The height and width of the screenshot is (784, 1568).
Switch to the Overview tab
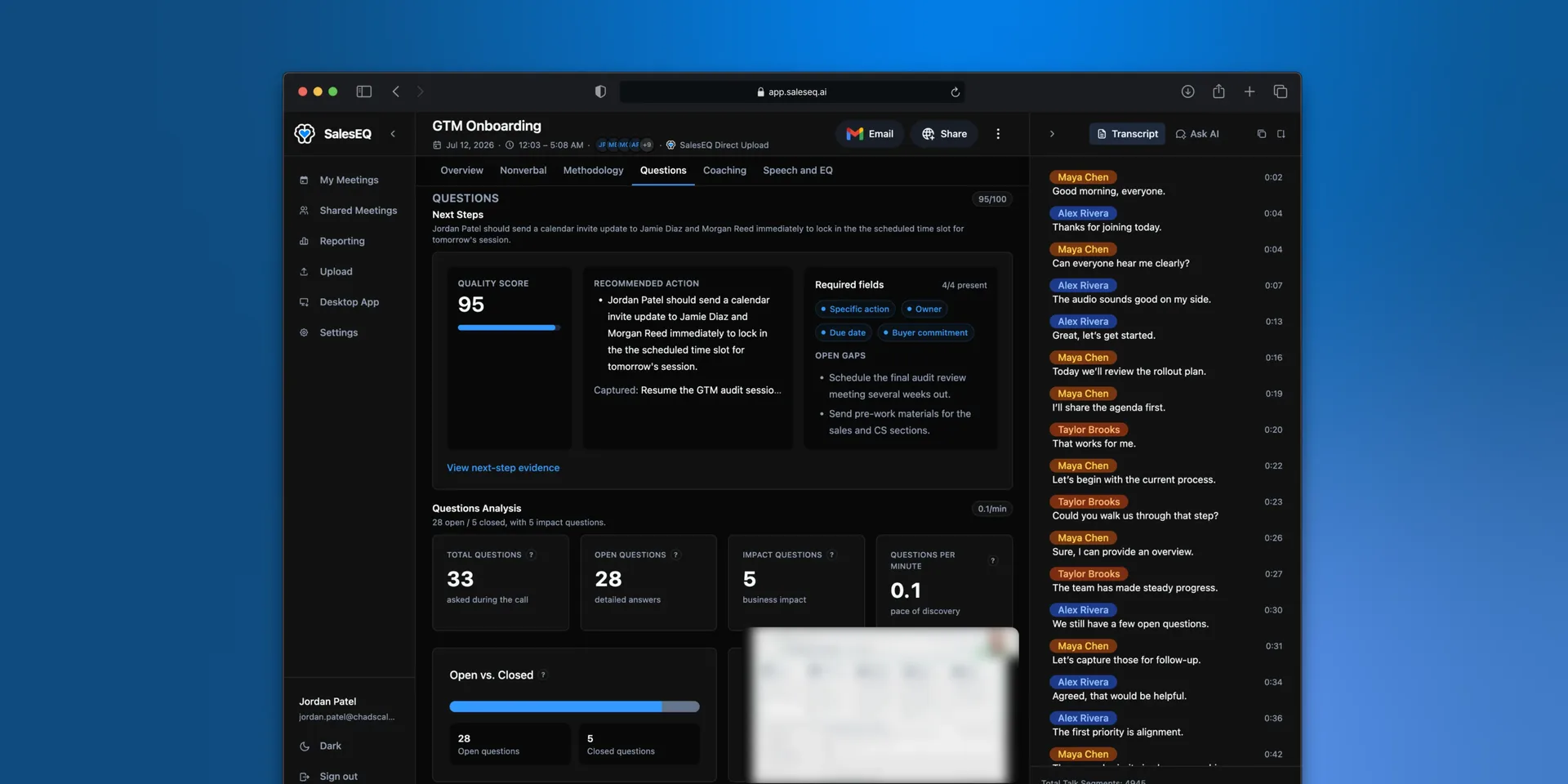coord(461,171)
